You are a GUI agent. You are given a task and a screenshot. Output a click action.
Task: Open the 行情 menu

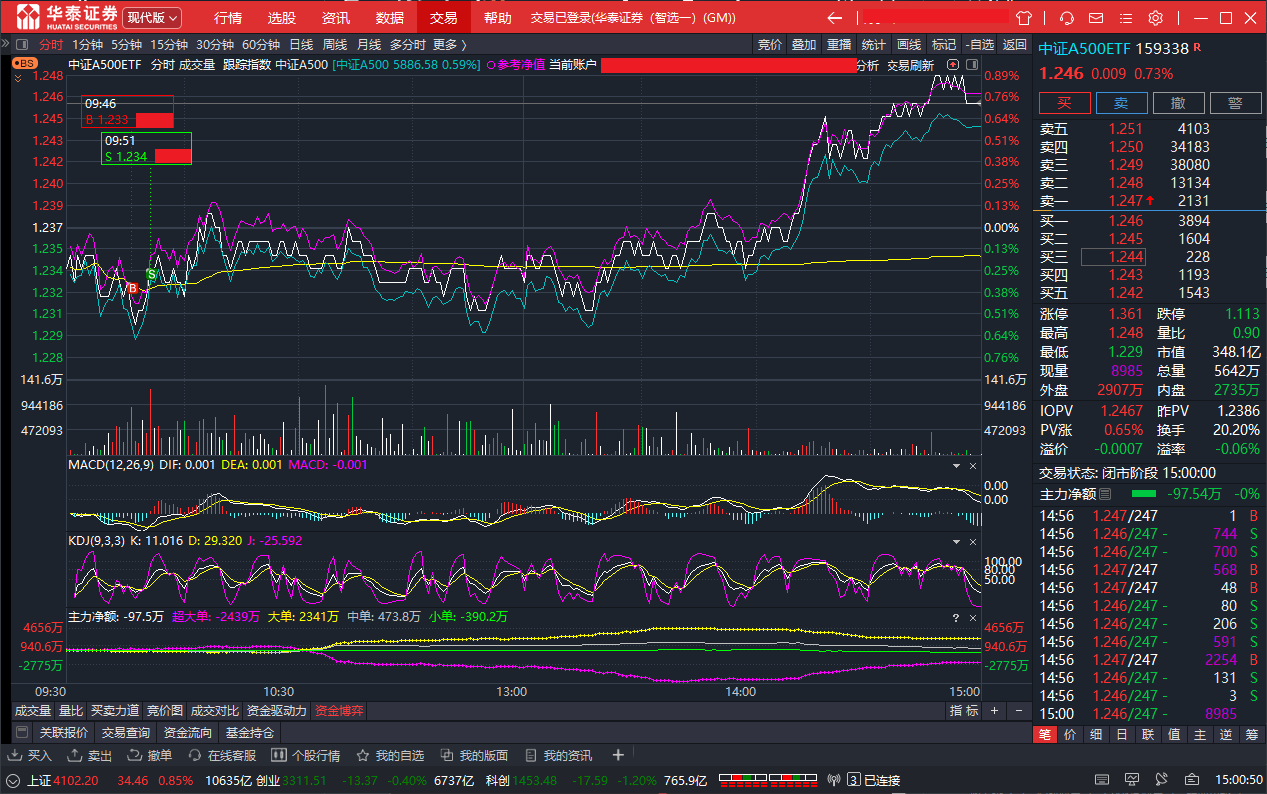pyautogui.click(x=228, y=18)
